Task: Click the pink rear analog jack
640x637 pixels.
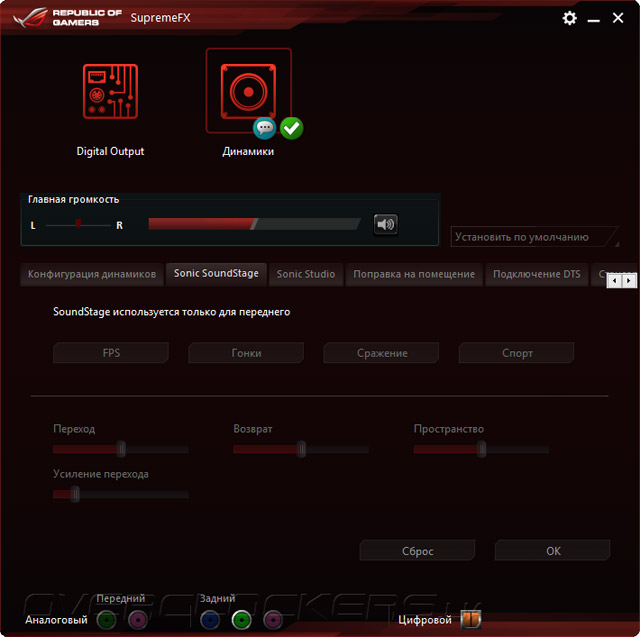Action: click(273, 620)
